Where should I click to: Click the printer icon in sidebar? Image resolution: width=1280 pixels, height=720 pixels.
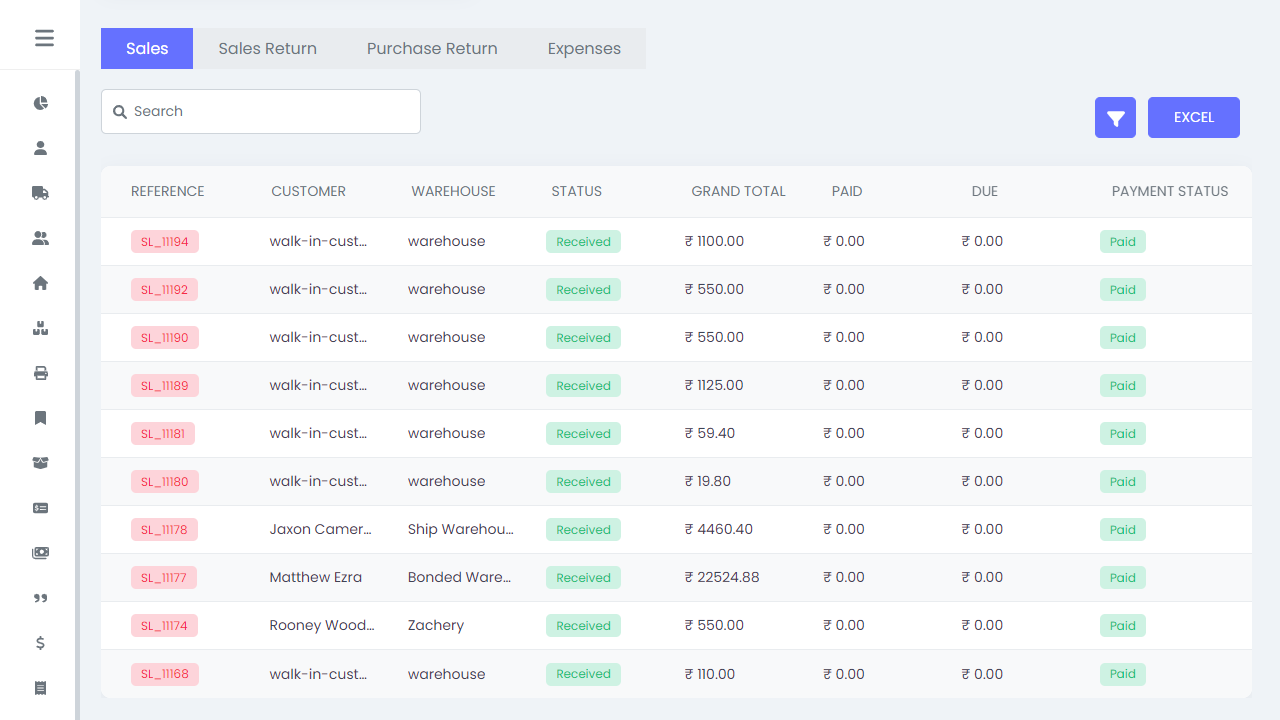[x=41, y=373]
